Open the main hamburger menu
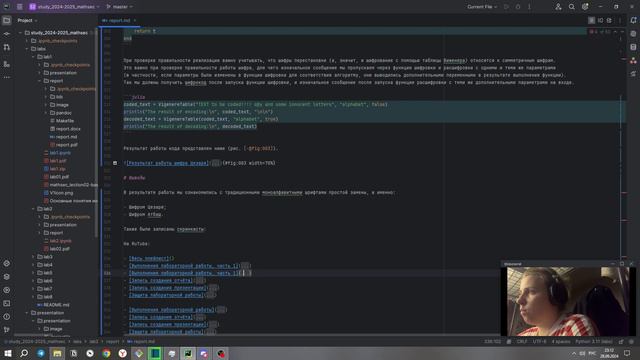 pos(20,7)
